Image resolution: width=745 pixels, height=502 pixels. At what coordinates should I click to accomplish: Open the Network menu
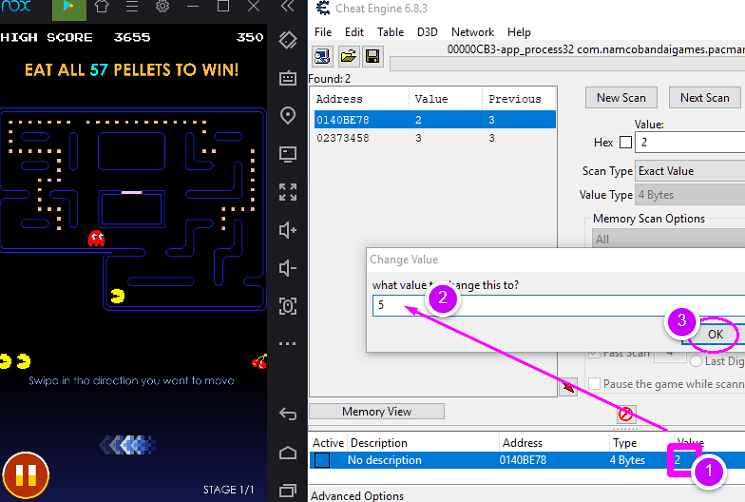coord(472,32)
